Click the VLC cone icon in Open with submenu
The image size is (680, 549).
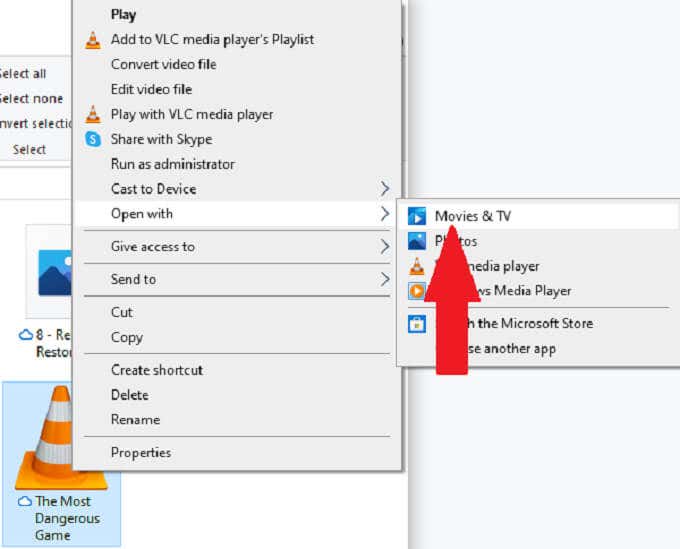coord(417,266)
